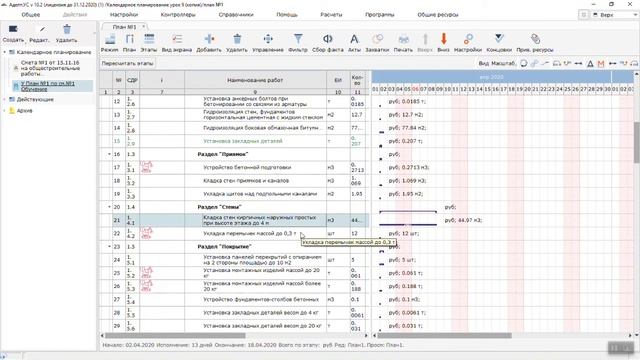Click the Создать icon in the left panel

point(13,29)
